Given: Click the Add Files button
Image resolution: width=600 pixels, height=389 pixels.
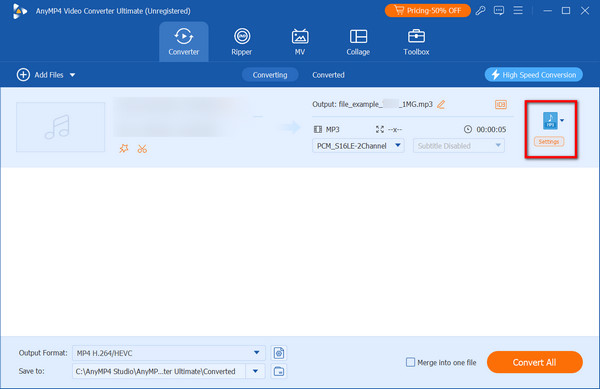Looking at the screenshot, I should point(40,75).
